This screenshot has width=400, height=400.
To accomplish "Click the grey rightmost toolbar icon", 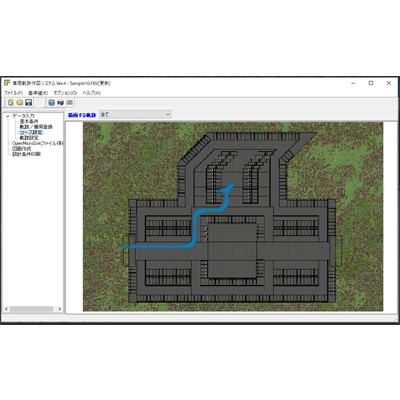I will (69, 103).
